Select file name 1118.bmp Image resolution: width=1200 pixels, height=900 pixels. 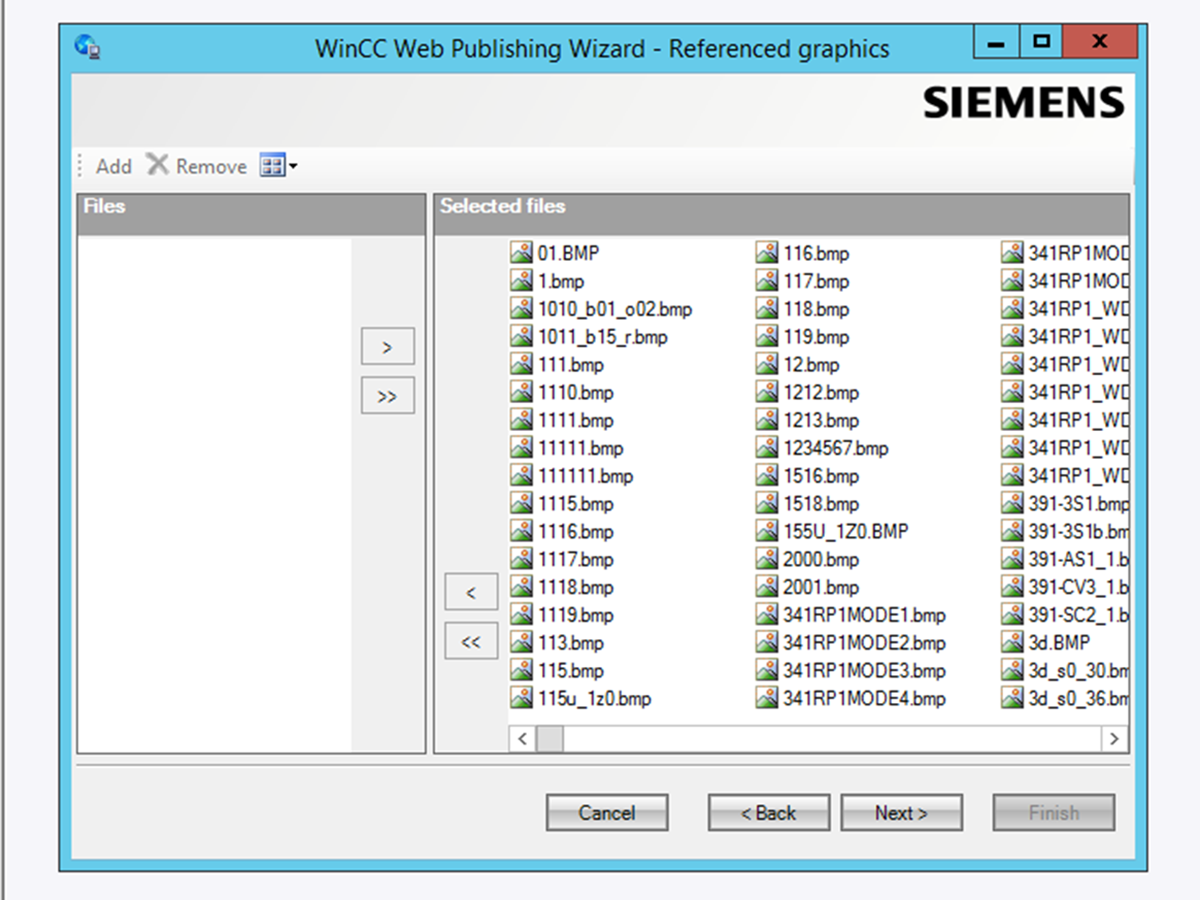point(576,587)
